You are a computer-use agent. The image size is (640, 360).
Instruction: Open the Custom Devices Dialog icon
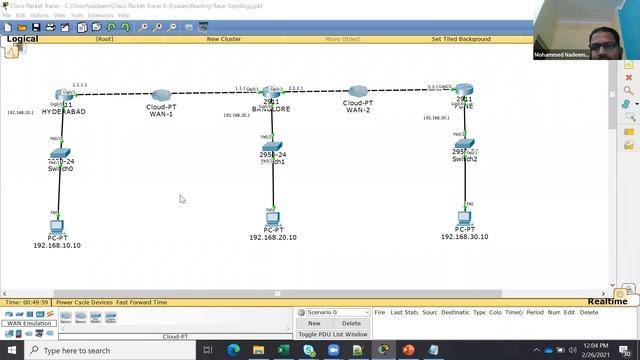point(203,27)
